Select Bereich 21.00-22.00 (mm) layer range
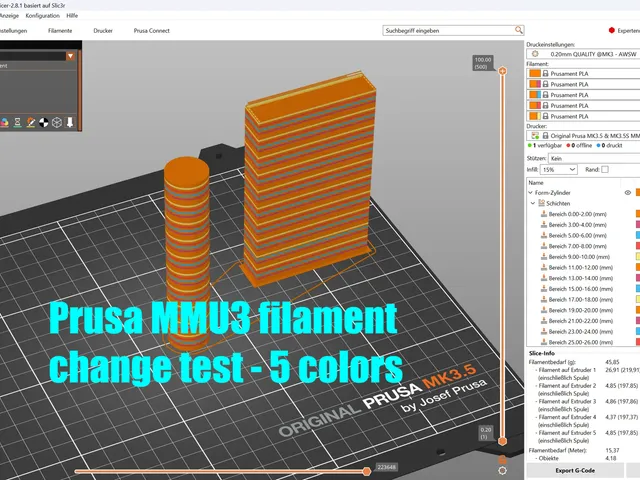640x480 pixels. tap(580, 321)
